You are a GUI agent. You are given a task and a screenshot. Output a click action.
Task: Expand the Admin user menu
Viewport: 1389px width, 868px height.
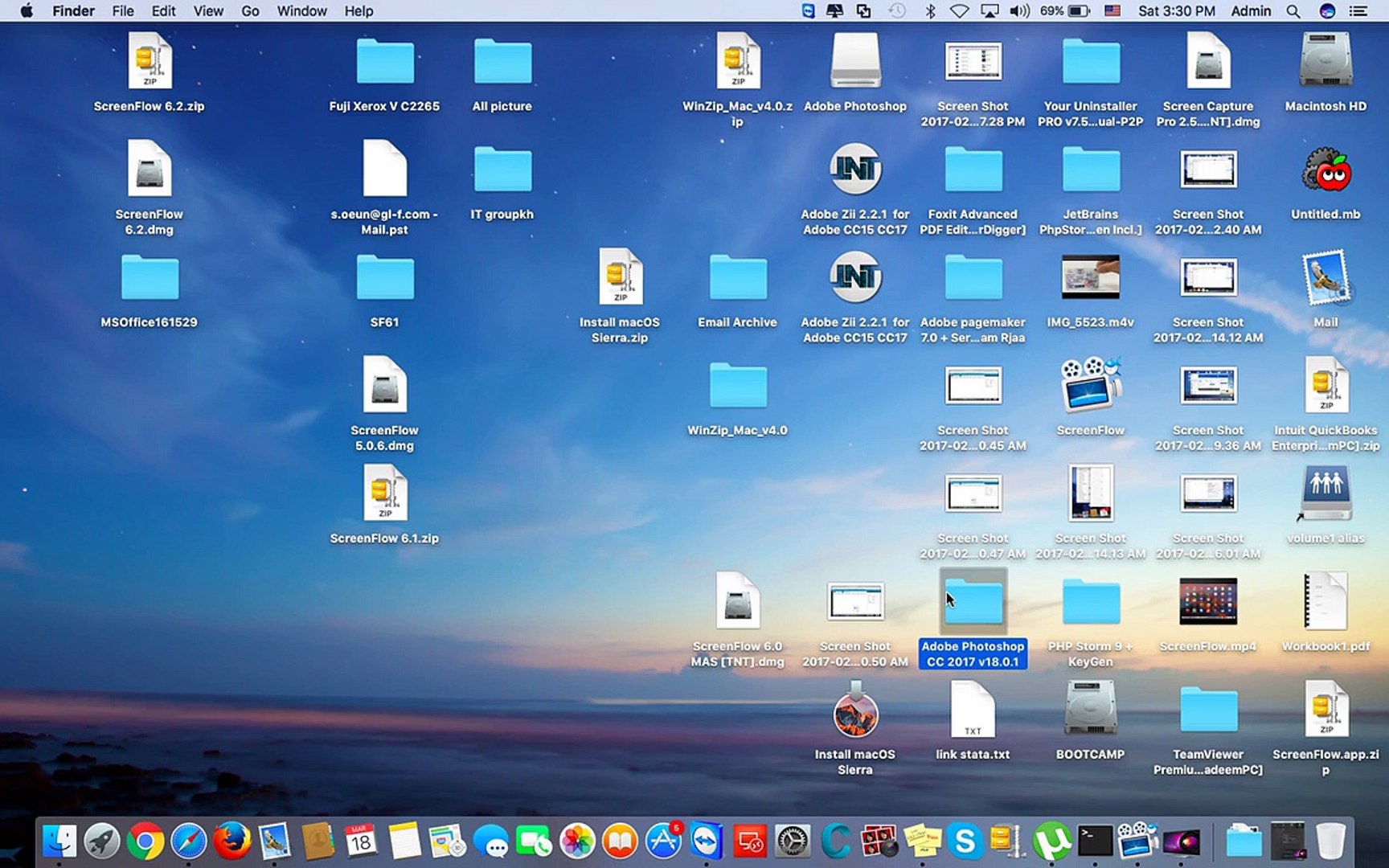[x=1251, y=11]
